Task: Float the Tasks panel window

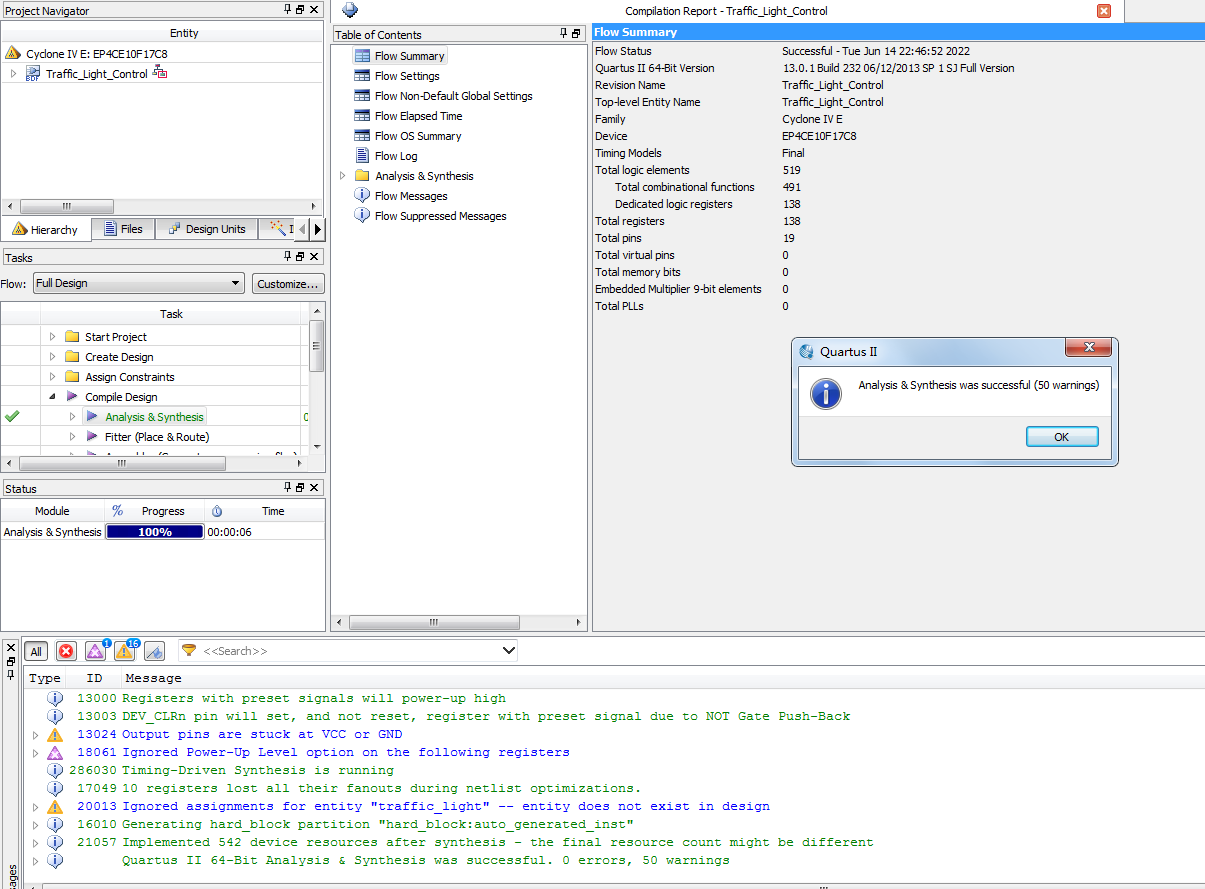Action: [x=300, y=257]
